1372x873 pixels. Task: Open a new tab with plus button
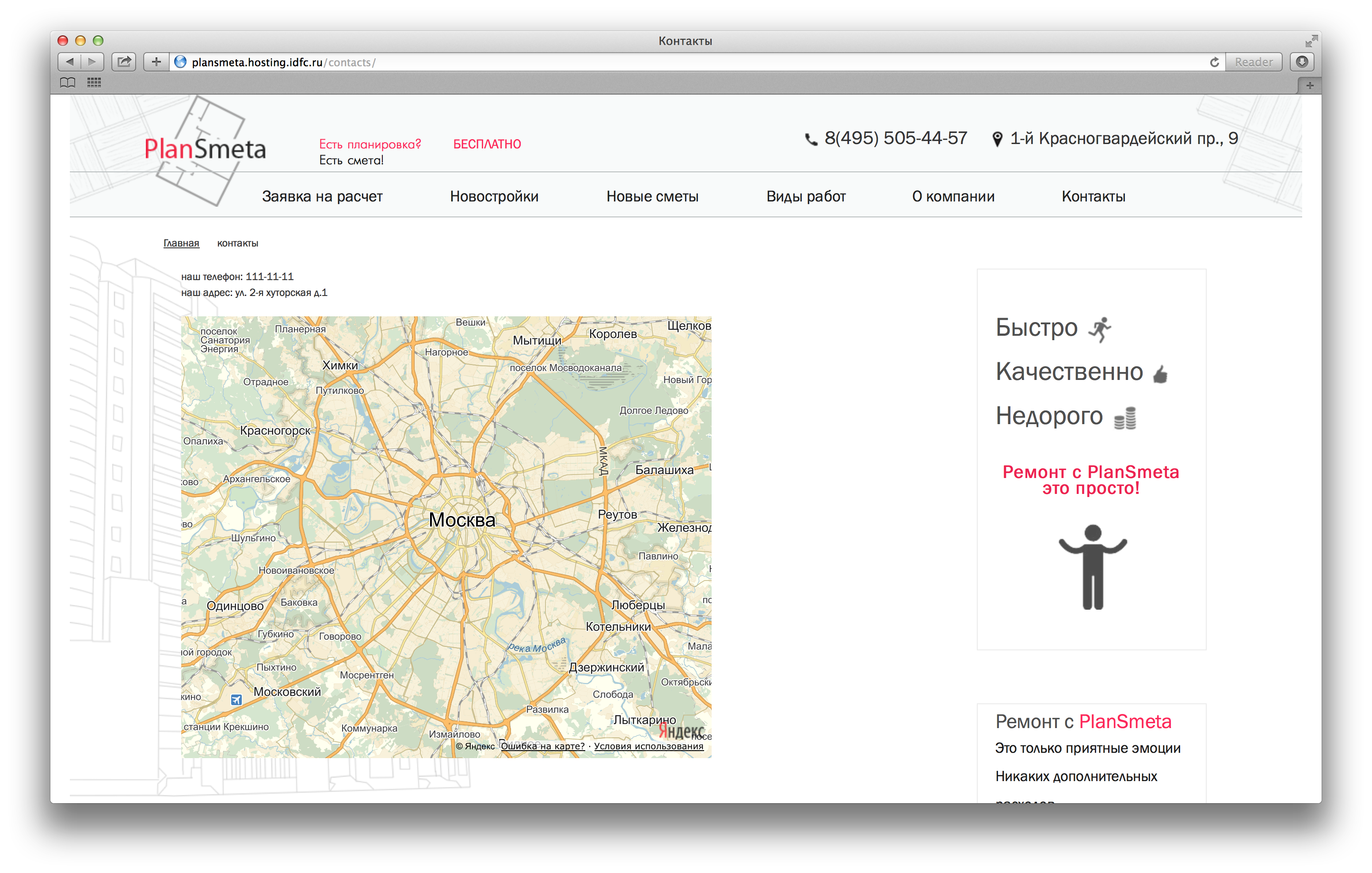point(1309,85)
